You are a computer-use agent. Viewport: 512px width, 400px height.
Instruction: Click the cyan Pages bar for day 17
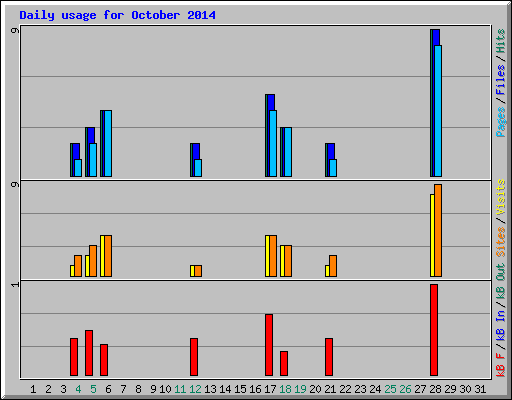[x=273, y=143]
